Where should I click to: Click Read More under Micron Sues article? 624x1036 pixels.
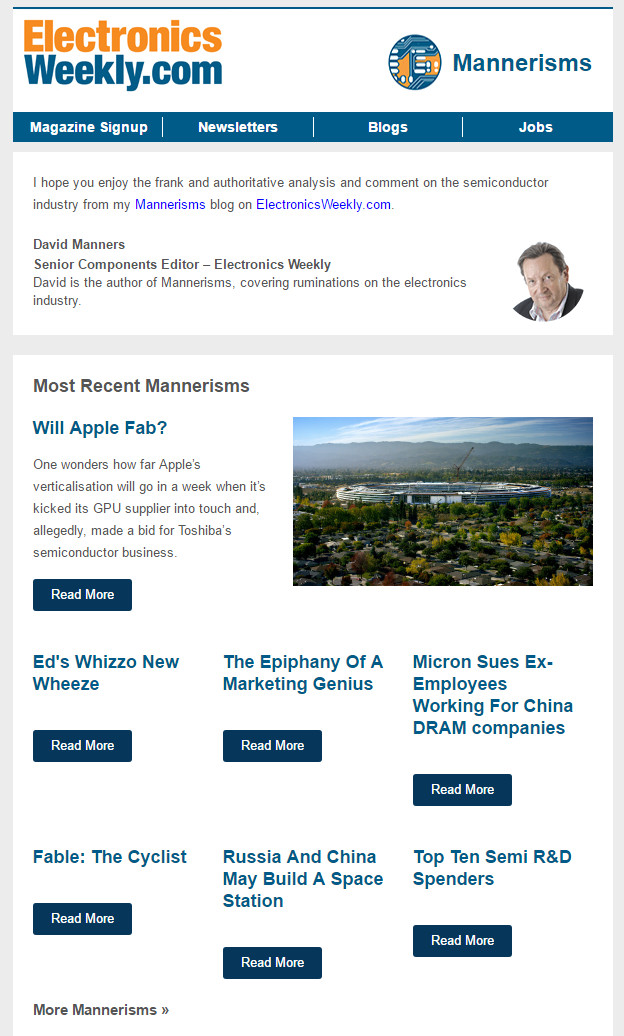pos(462,790)
